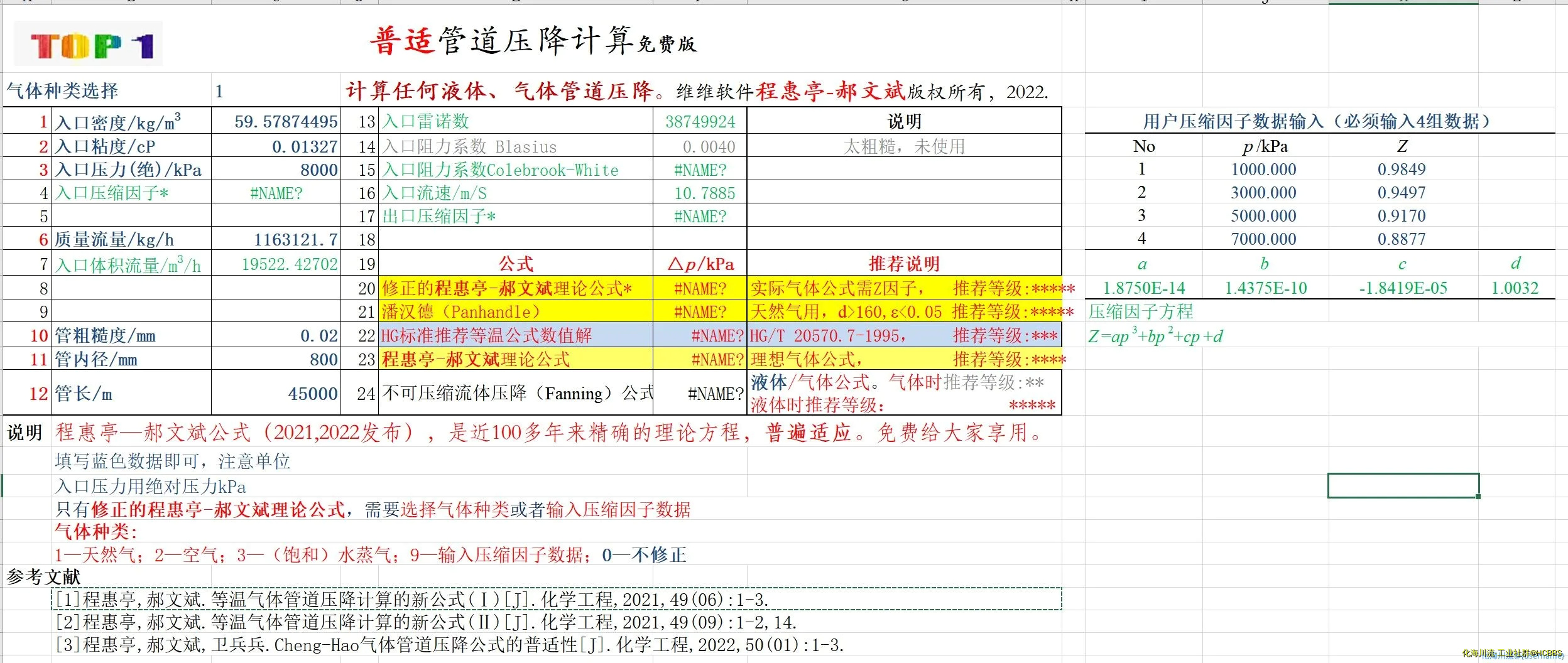The width and height of the screenshot is (1568, 663).
Task: Click the '△p/kPa' column header
Action: click(700, 264)
